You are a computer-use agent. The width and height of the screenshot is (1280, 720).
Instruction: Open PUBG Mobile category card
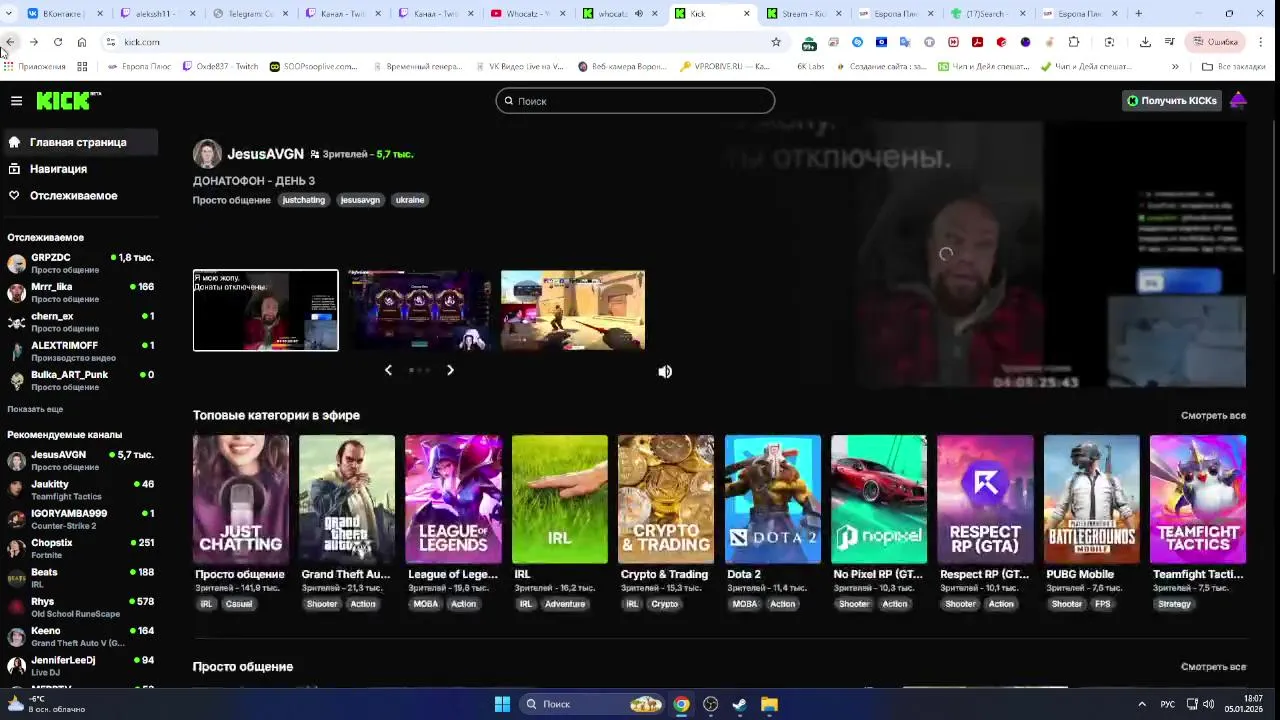(x=1092, y=499)
